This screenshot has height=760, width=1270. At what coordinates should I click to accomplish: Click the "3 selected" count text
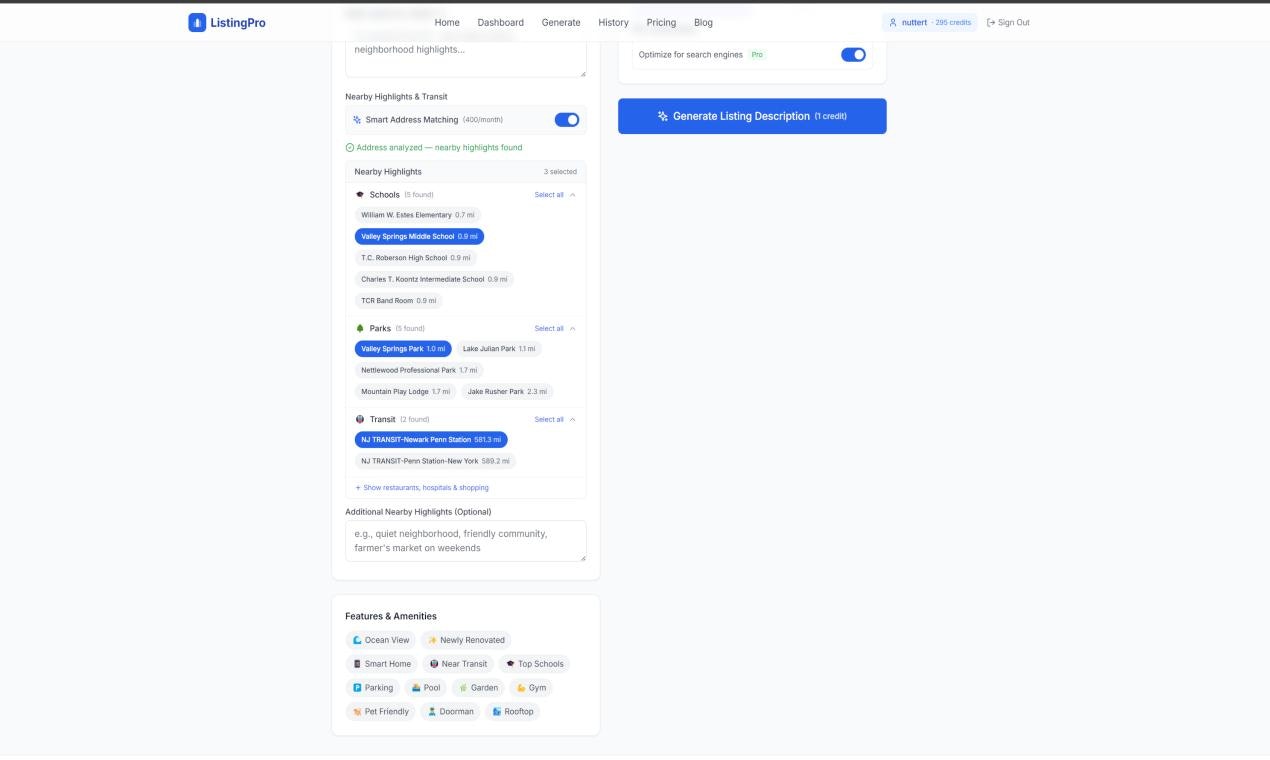point(560,172)
